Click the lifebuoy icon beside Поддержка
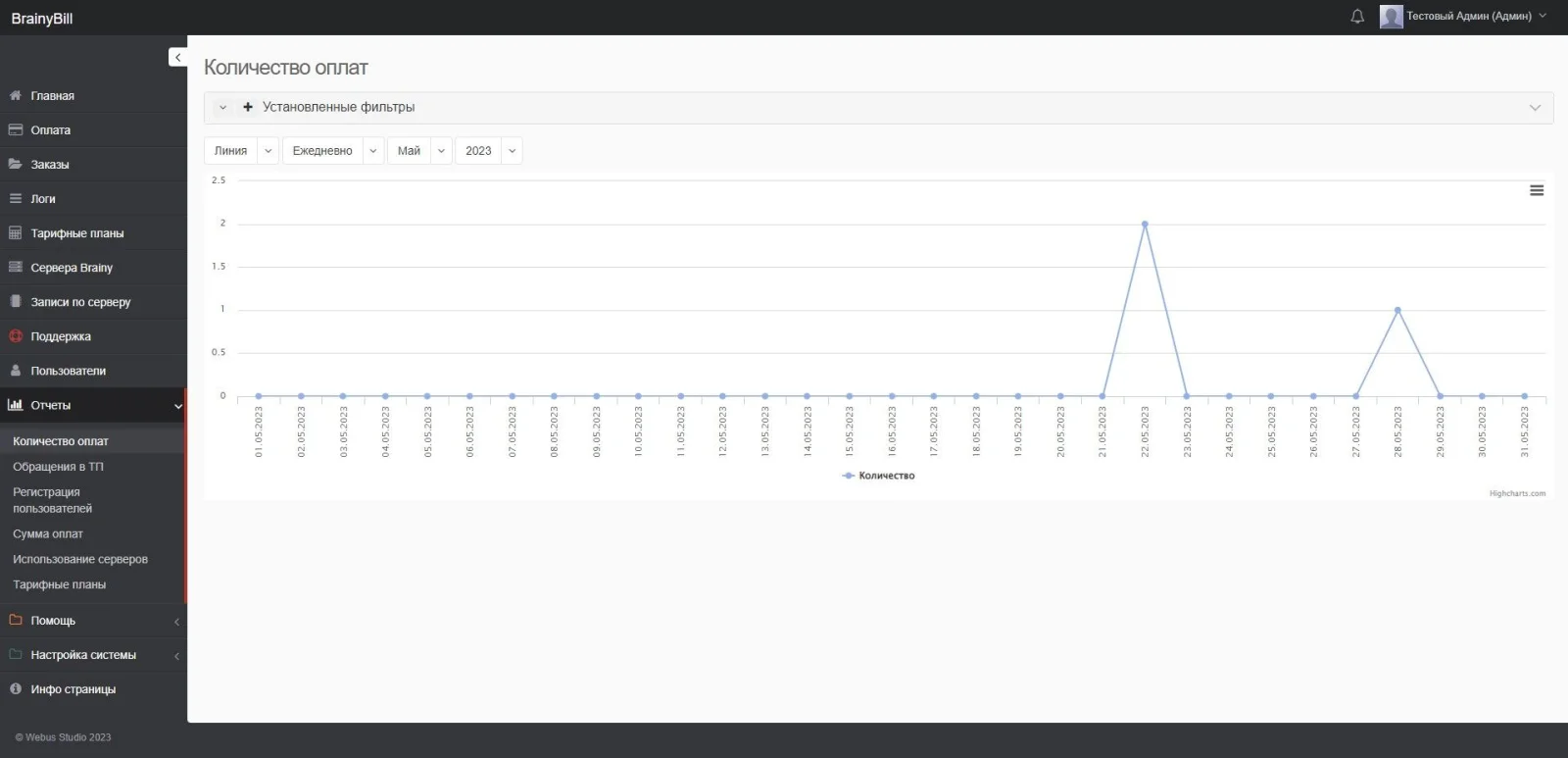 point(16,336)
